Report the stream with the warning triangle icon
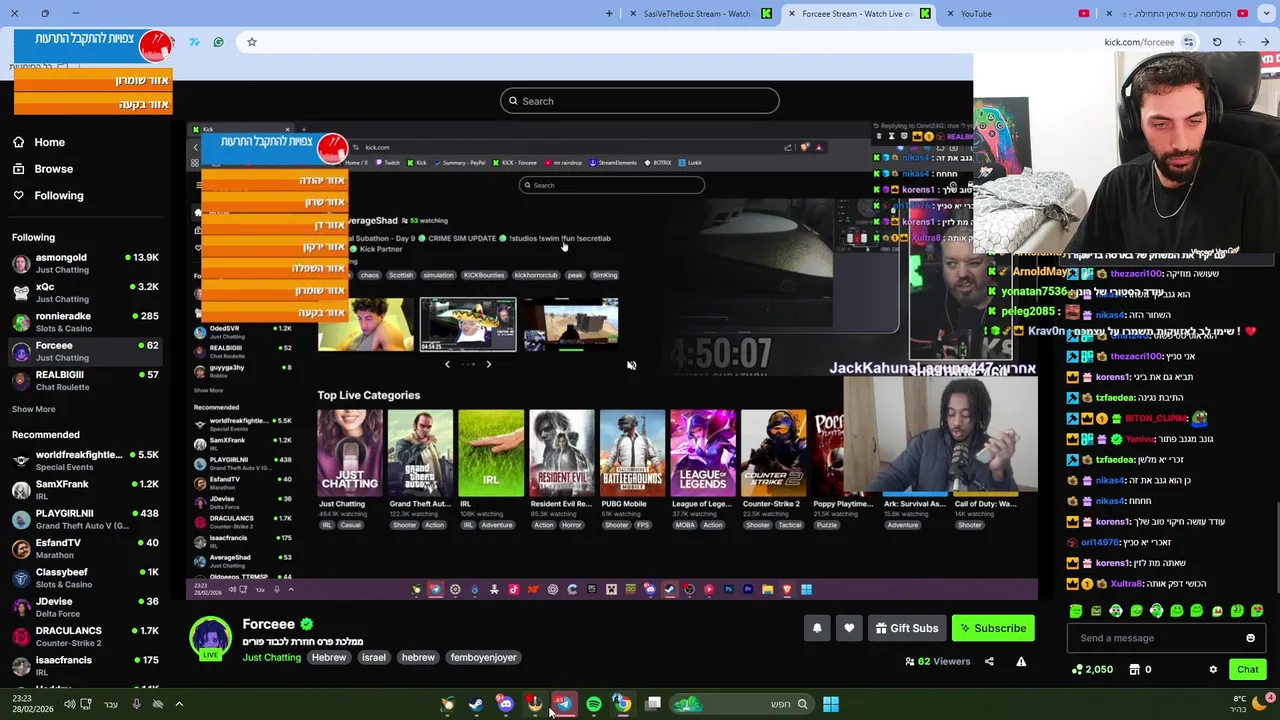Viewport: 1280px width, 720px height. point(1021,661)
